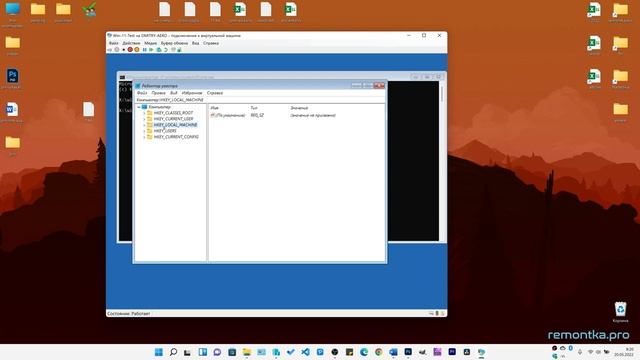This screenshot has width=640, height=360.
Task: Click the registry address bar path field
Action: point(260,100)
